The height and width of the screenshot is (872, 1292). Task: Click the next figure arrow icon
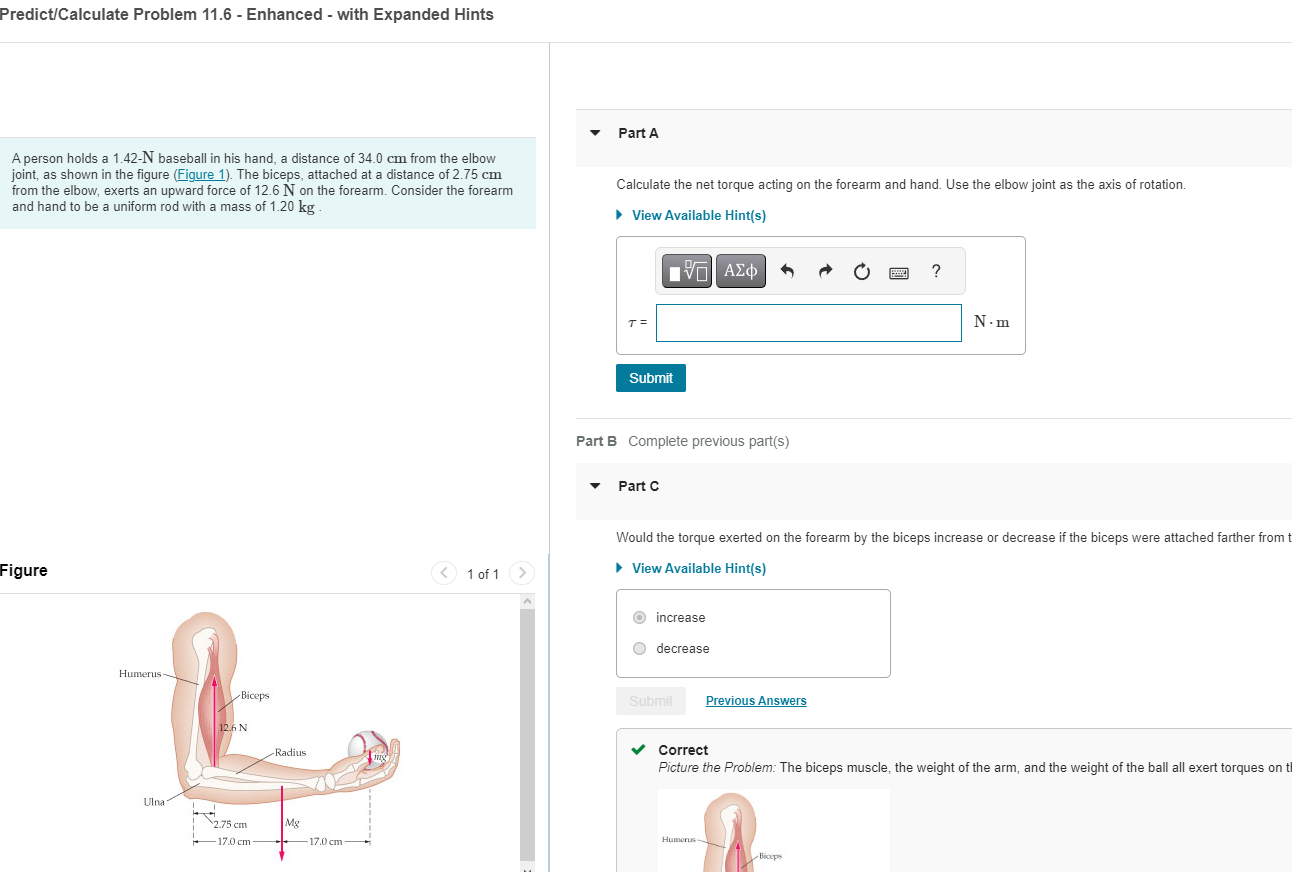click(x=522, y=573)
